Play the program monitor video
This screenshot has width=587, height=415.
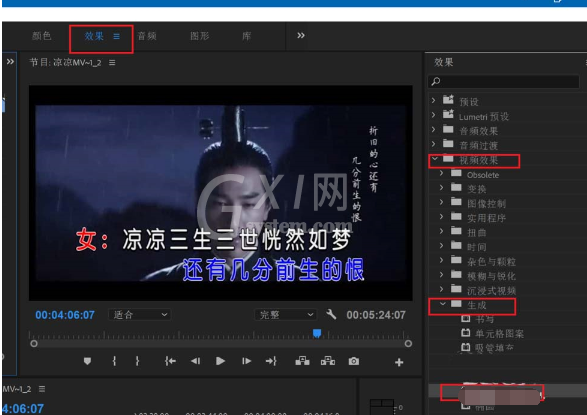[220, 361]
